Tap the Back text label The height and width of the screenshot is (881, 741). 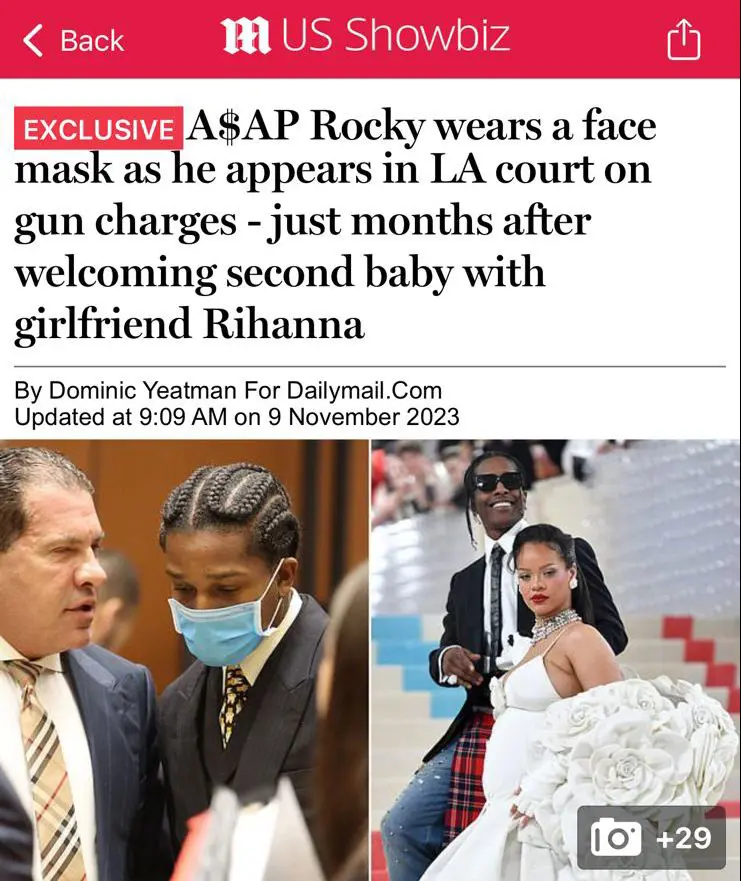click(x=92, y=41)
